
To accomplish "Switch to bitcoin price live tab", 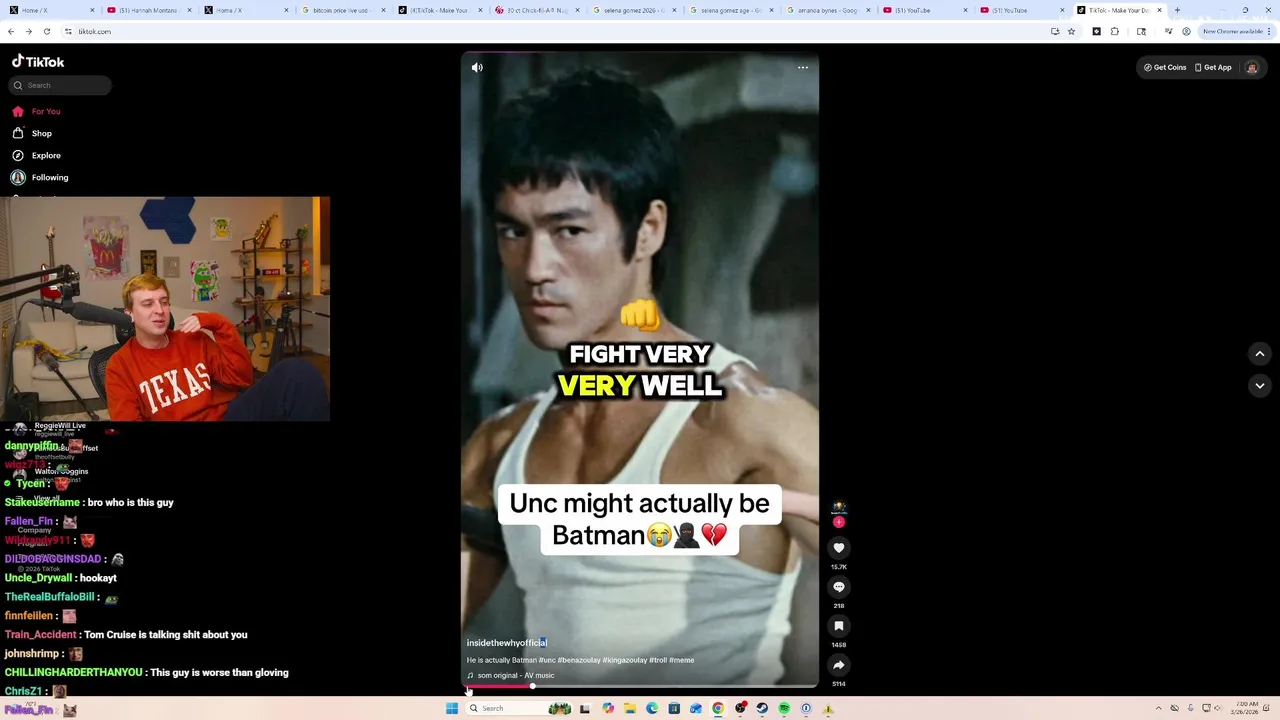I will 342,10.
